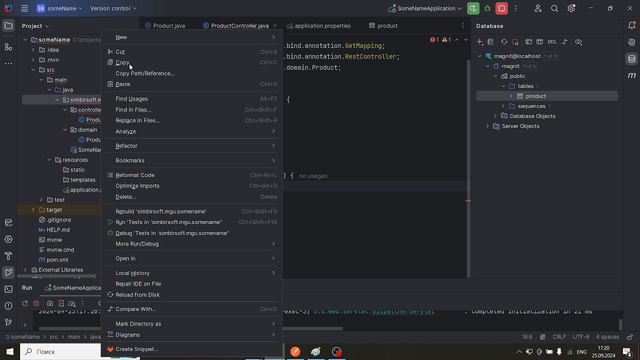This screenshot has width=640, height=360.
Task: Choose Compare With menu entry
Action: [x=192, y=309]
